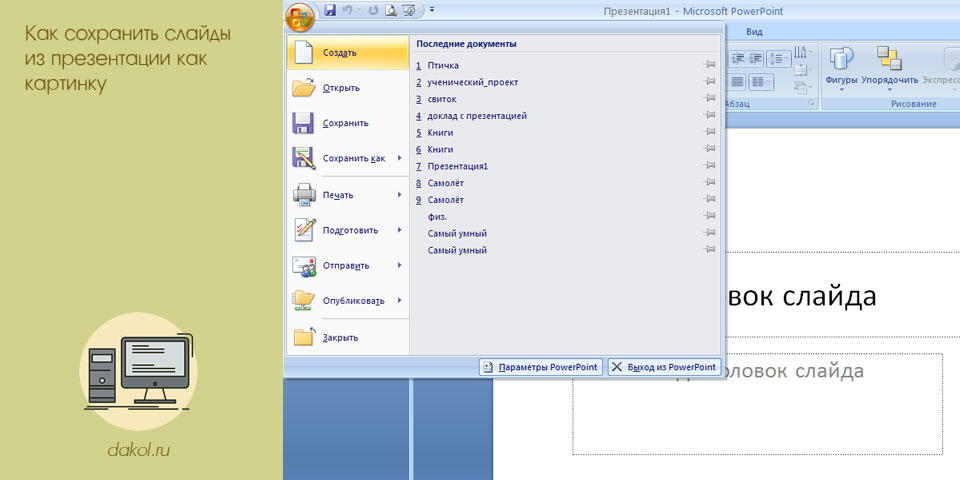
Task: Click the Печать printer icon
Action: click(x=304, y=195)
